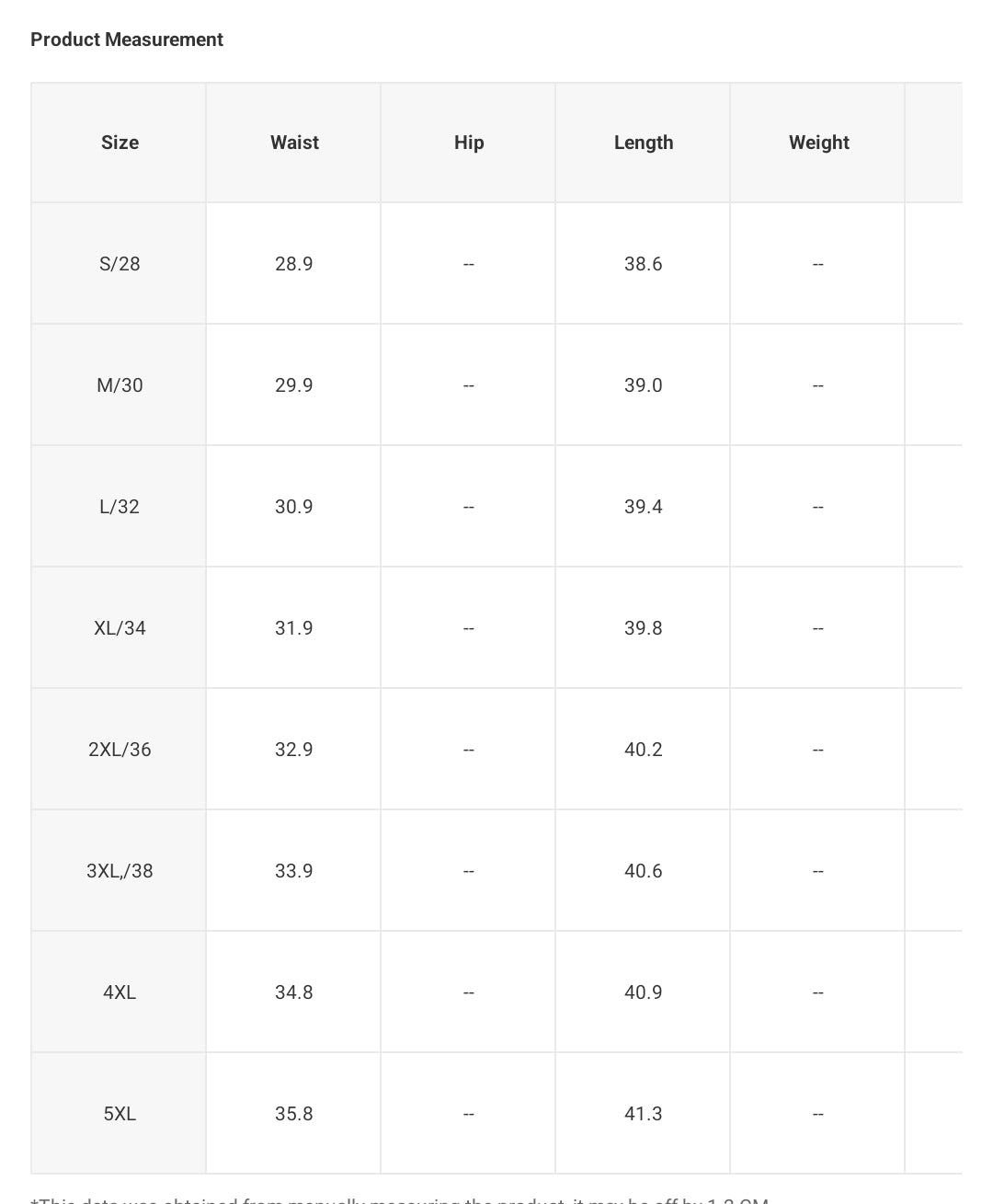Click the S/28 size row label
Screen dimensions: 993x1204
(120, 264)
